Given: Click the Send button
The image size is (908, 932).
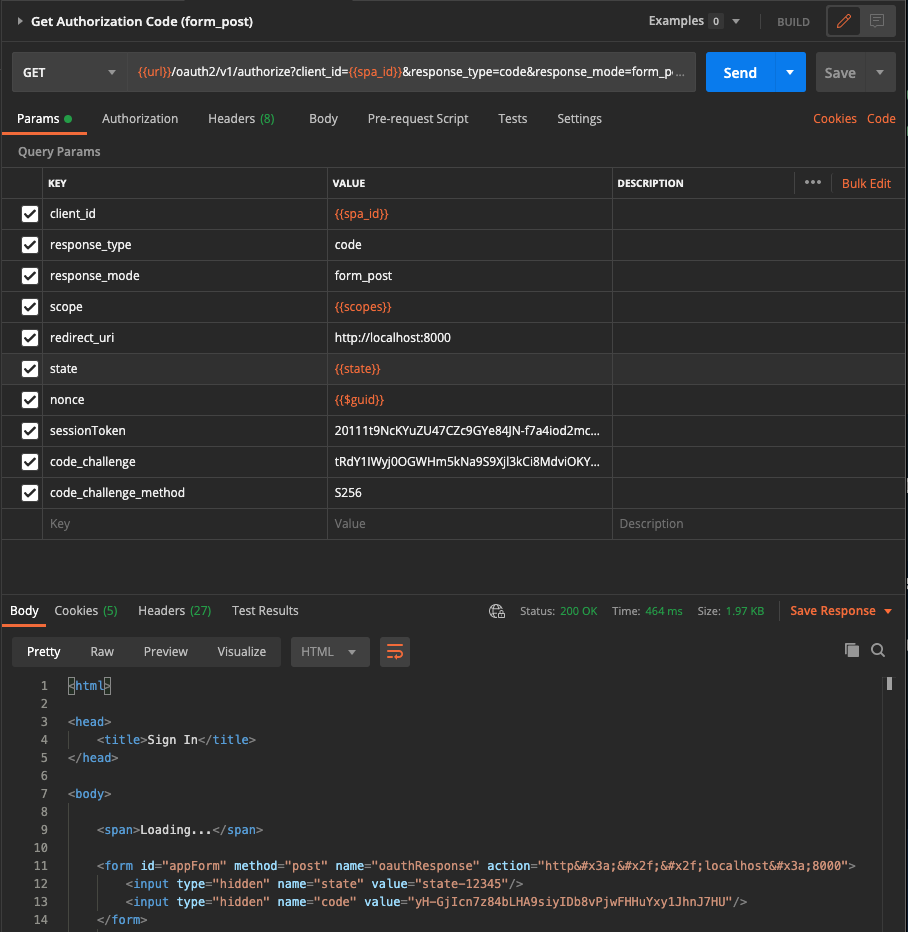Looking at the screenshot, I should coord(740,72).
